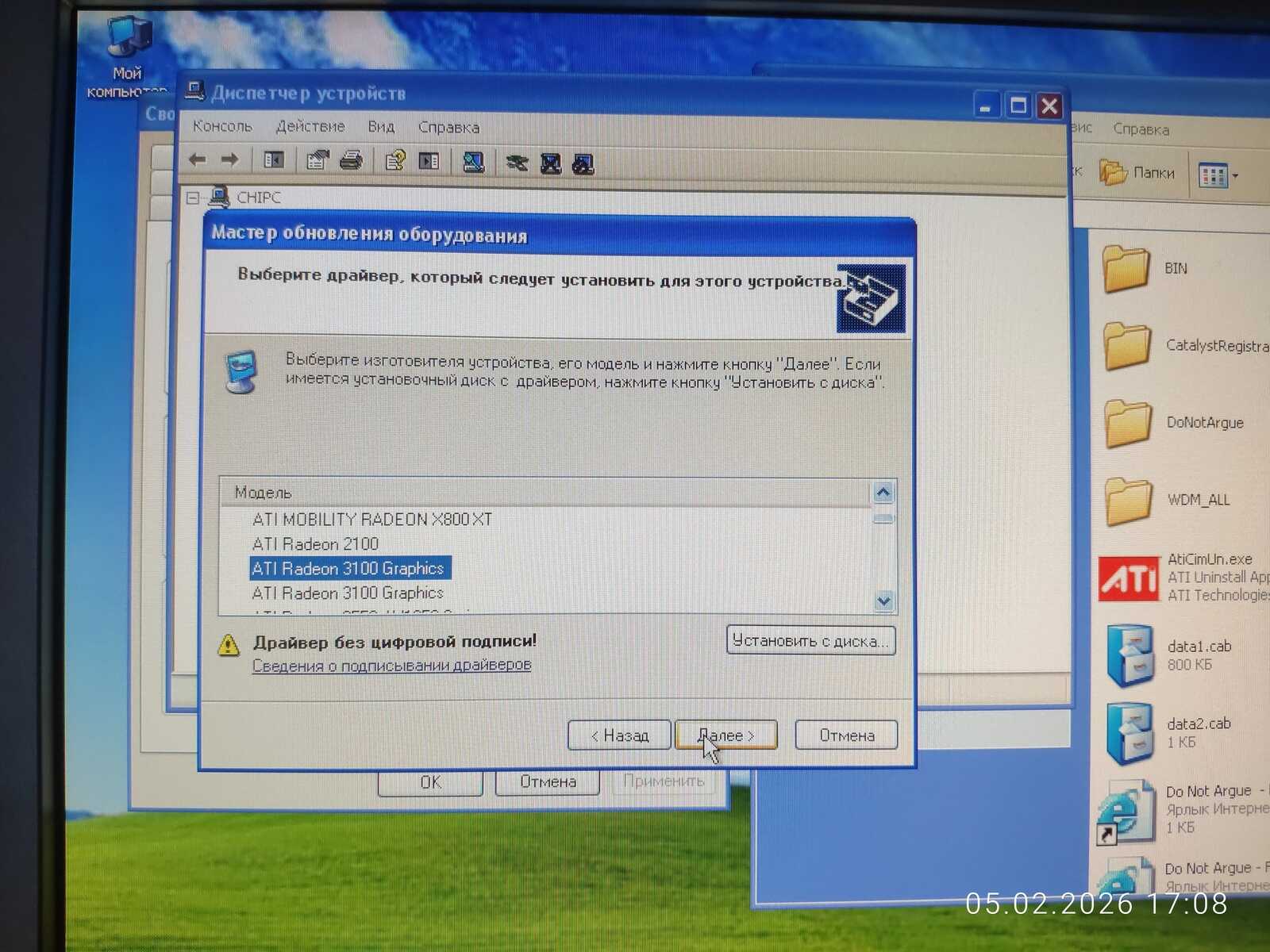Viewport: 1270px width, 952px height.
Task: Click the toolbar icon right after the scan icon
Action: coord(517,163)
